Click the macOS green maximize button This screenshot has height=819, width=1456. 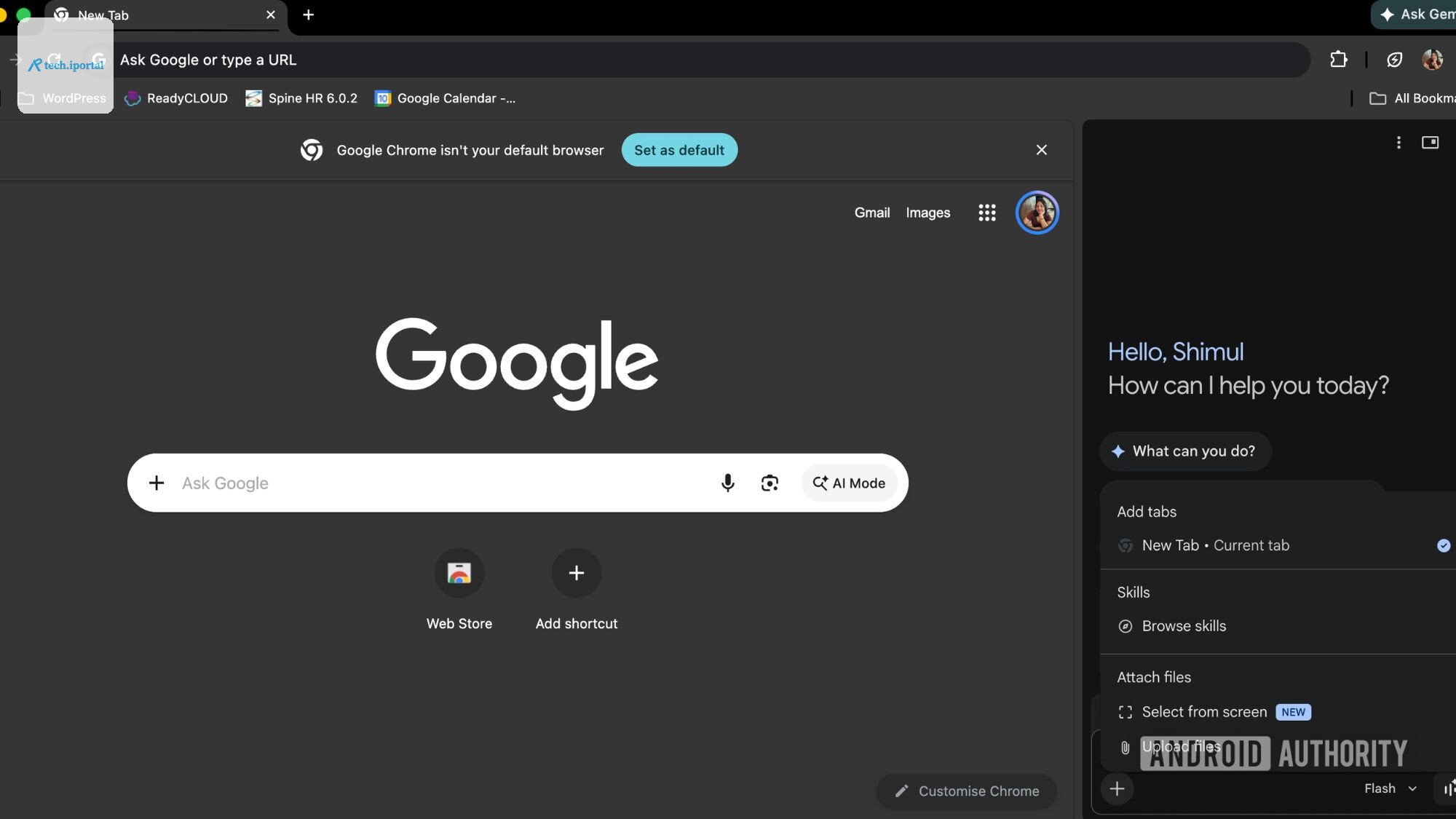(x=23, y=15)
